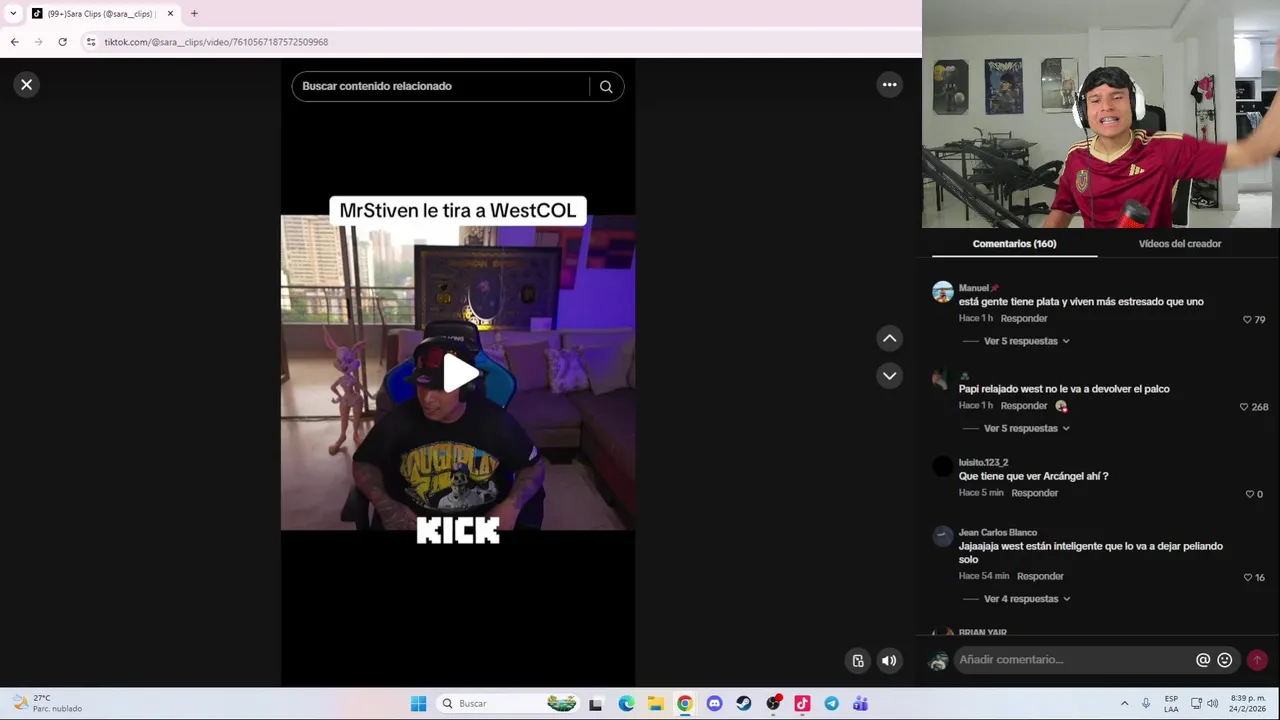
Task: Open Task View icon on taskbar
Action: tap(596, 704)
